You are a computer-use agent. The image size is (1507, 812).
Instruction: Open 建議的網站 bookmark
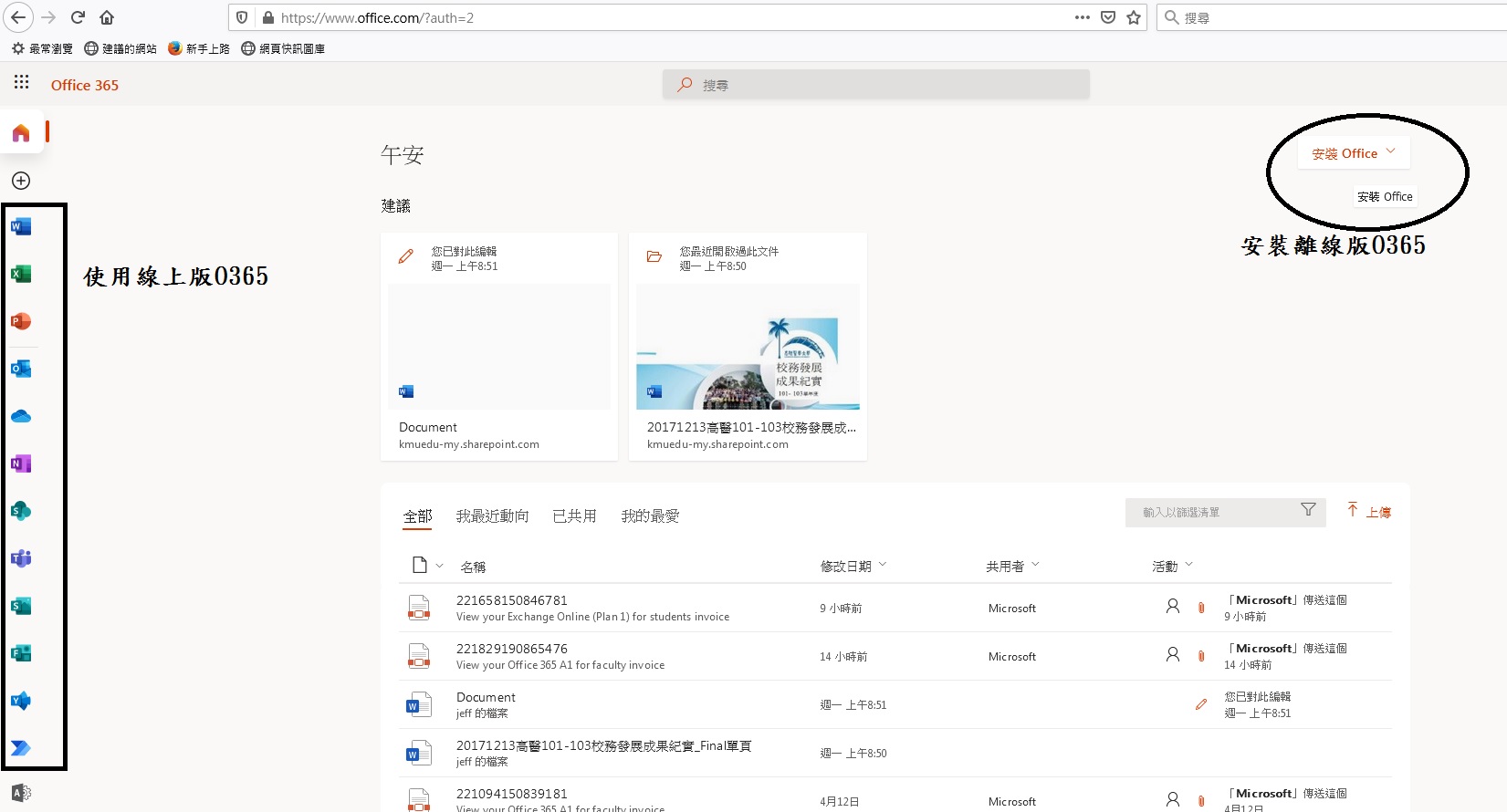pos(120,48)
